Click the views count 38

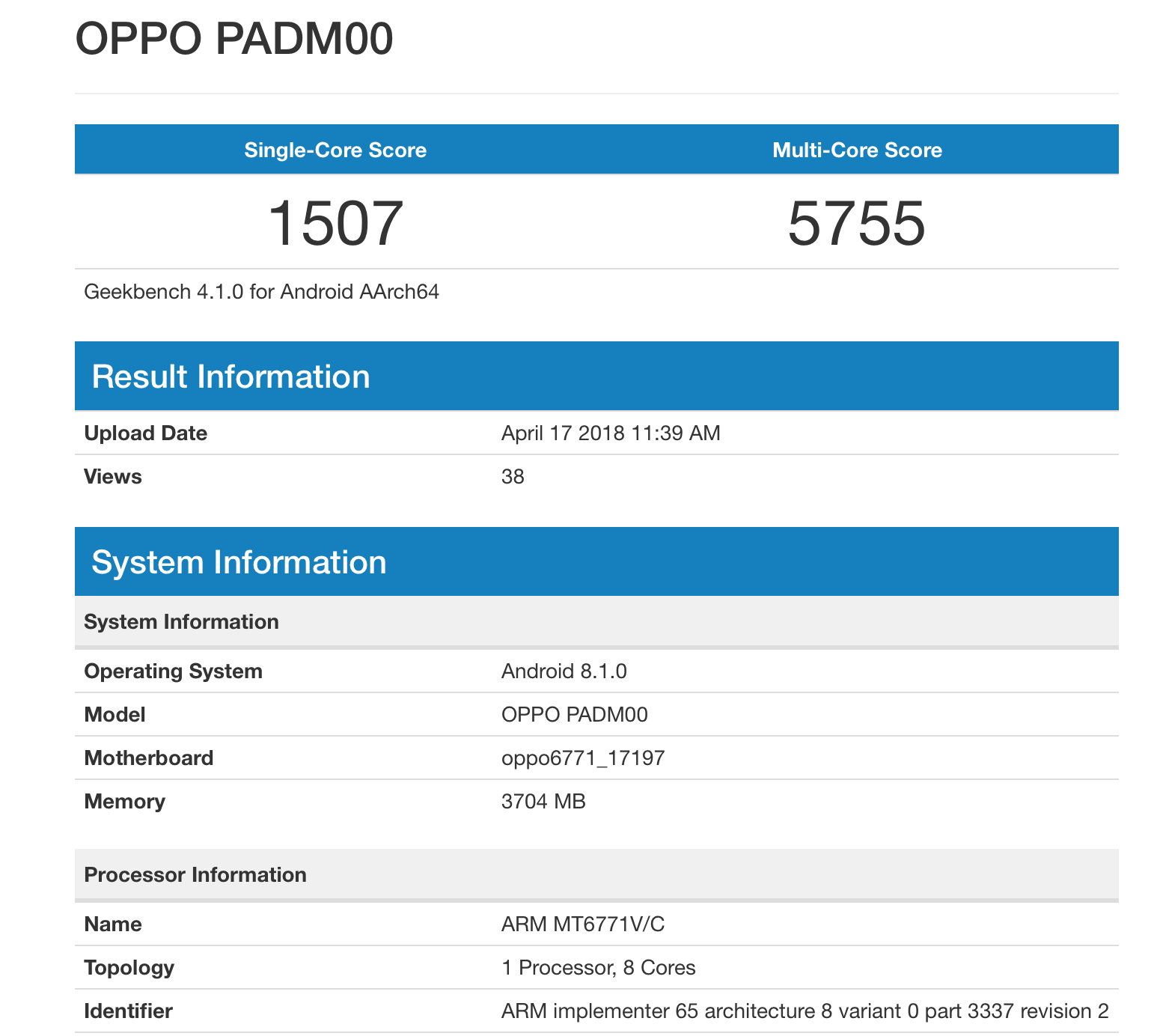pyautogui.click(x=513, y=477)
